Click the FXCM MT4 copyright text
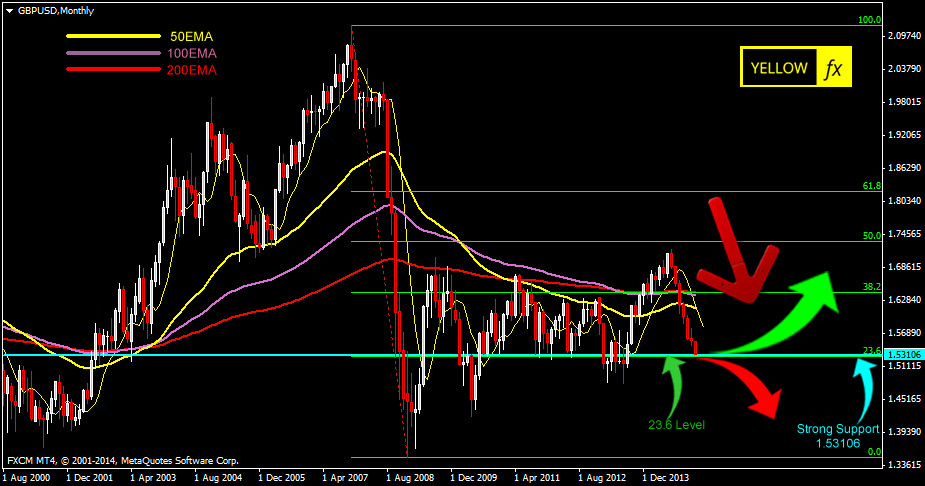The image size is (925, 486). pyautogui.click(x=122, y=461)
